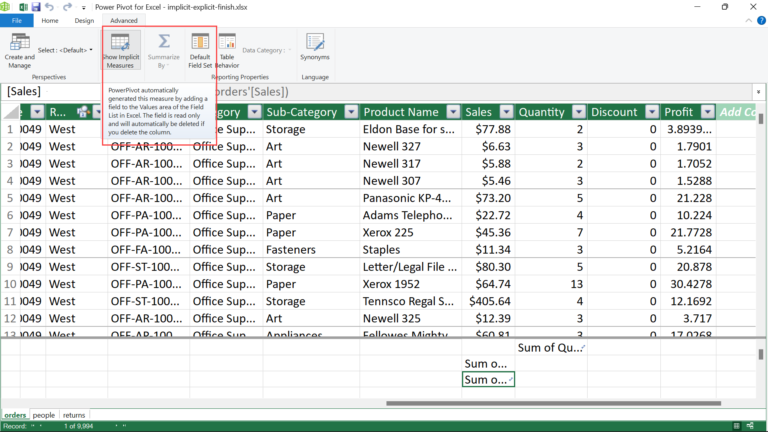The image size is (768, 432).
Task: Open Table Behavior settings
Action: (227, 49)
